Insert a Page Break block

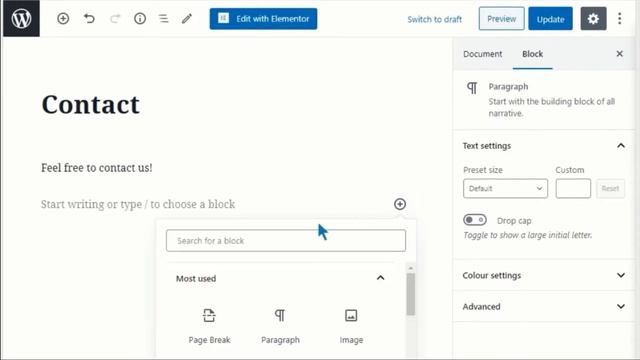tap(209, 326)
